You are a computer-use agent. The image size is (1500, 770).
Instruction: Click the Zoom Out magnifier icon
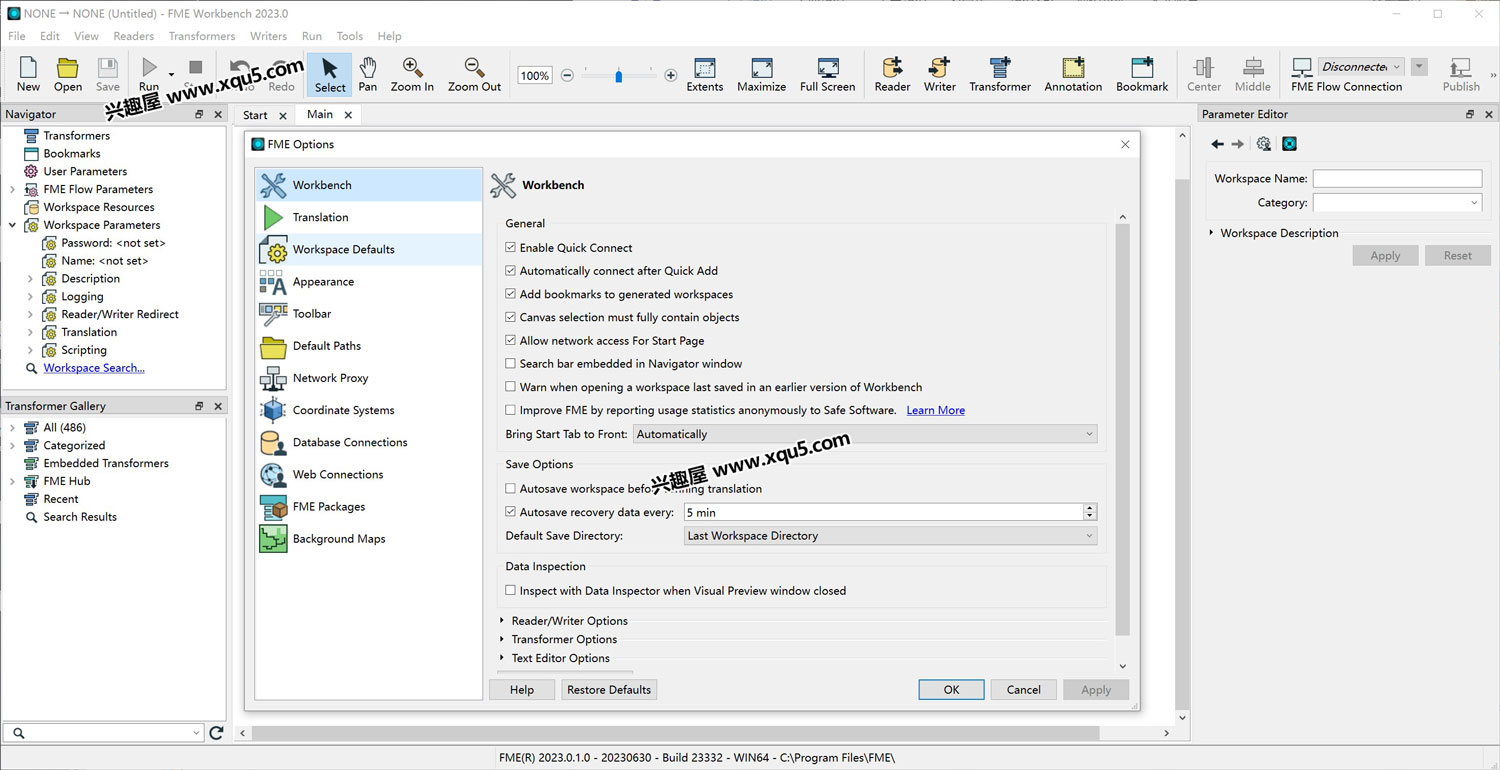click(x=474, y=68)
